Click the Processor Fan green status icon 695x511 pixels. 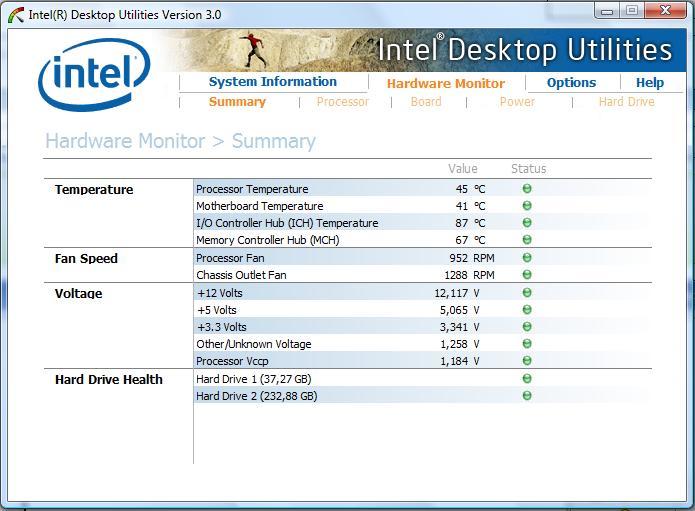click(527, 257)
